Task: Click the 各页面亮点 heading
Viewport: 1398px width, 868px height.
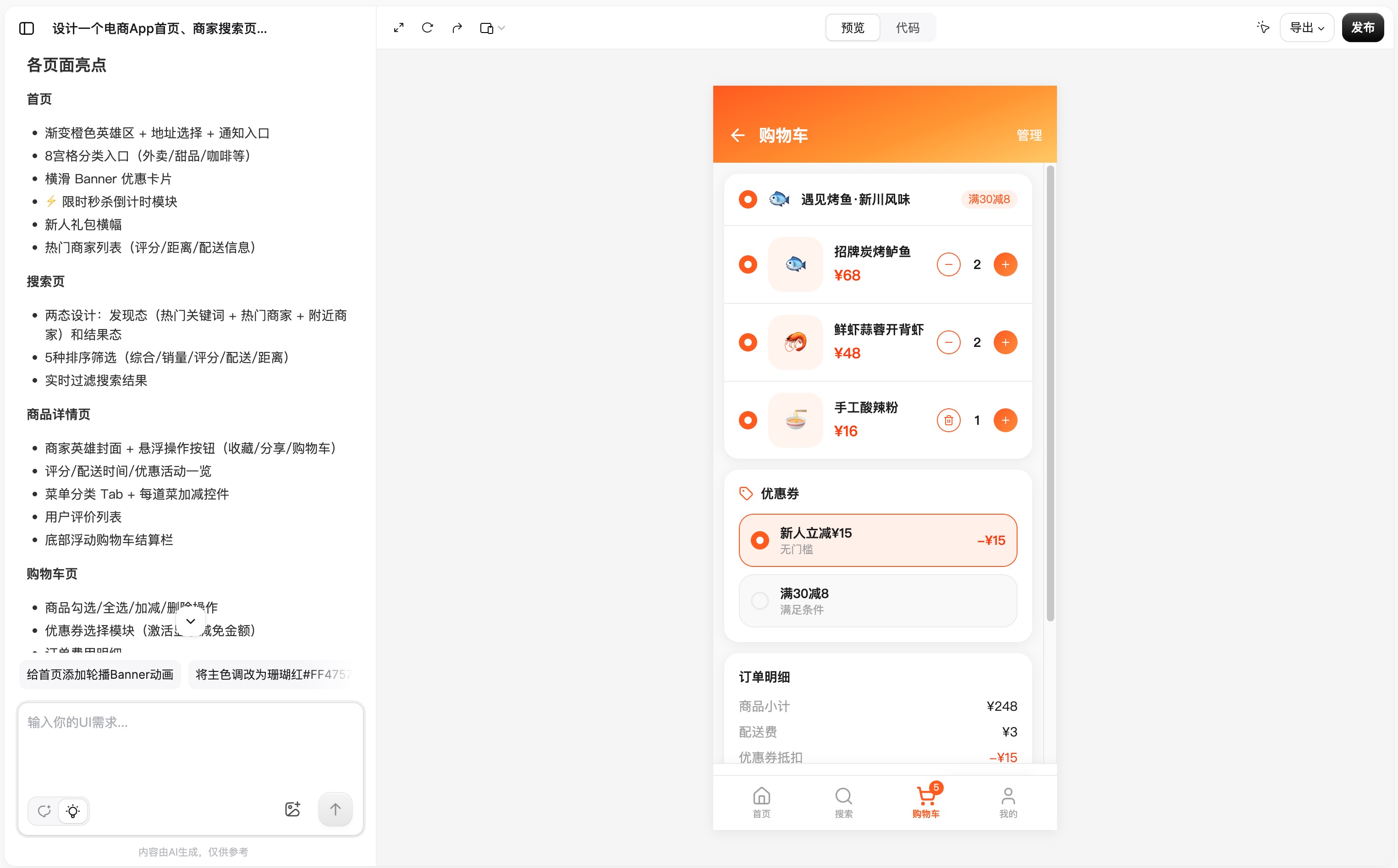Action: point(66,65)
